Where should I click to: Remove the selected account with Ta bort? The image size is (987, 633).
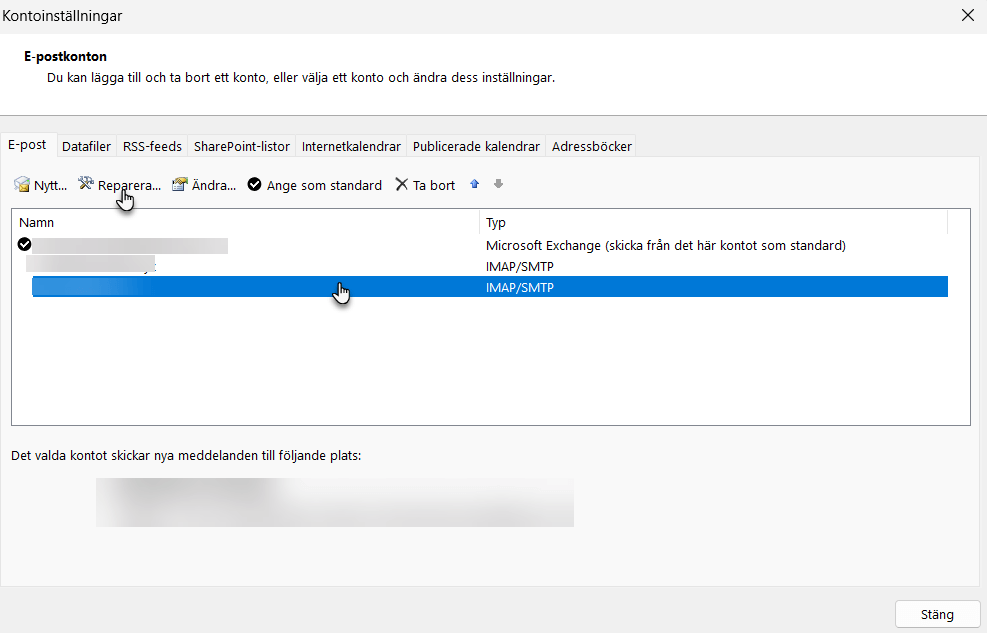point(425,184)
